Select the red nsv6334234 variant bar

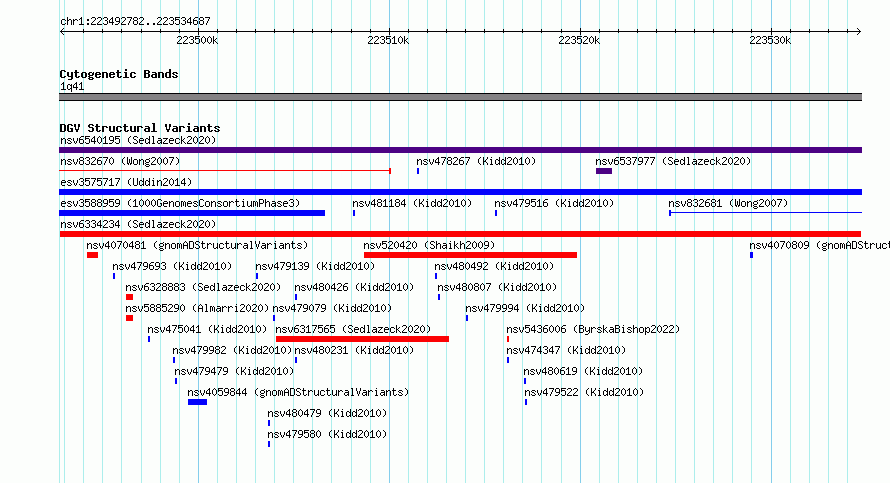coord(460,234)
